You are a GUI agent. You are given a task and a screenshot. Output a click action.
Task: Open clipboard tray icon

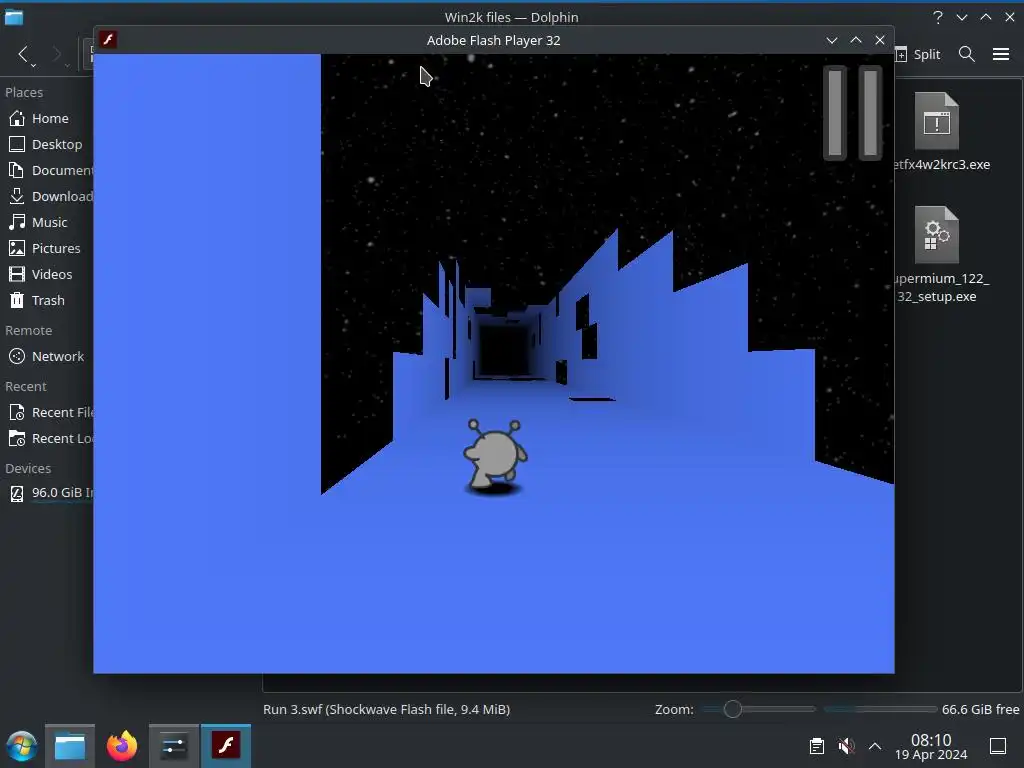point(816,746)
